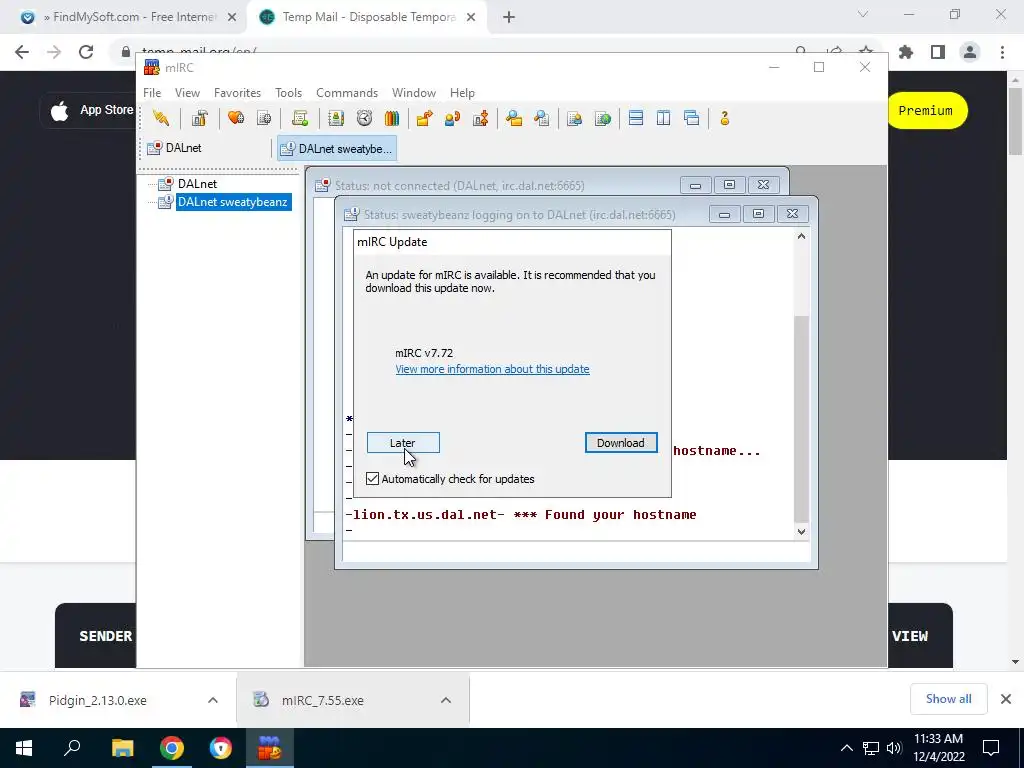This screenshot has width=1024, height=768.
Task: Click the DCC Chat person icon
Action: coord(452,118)
